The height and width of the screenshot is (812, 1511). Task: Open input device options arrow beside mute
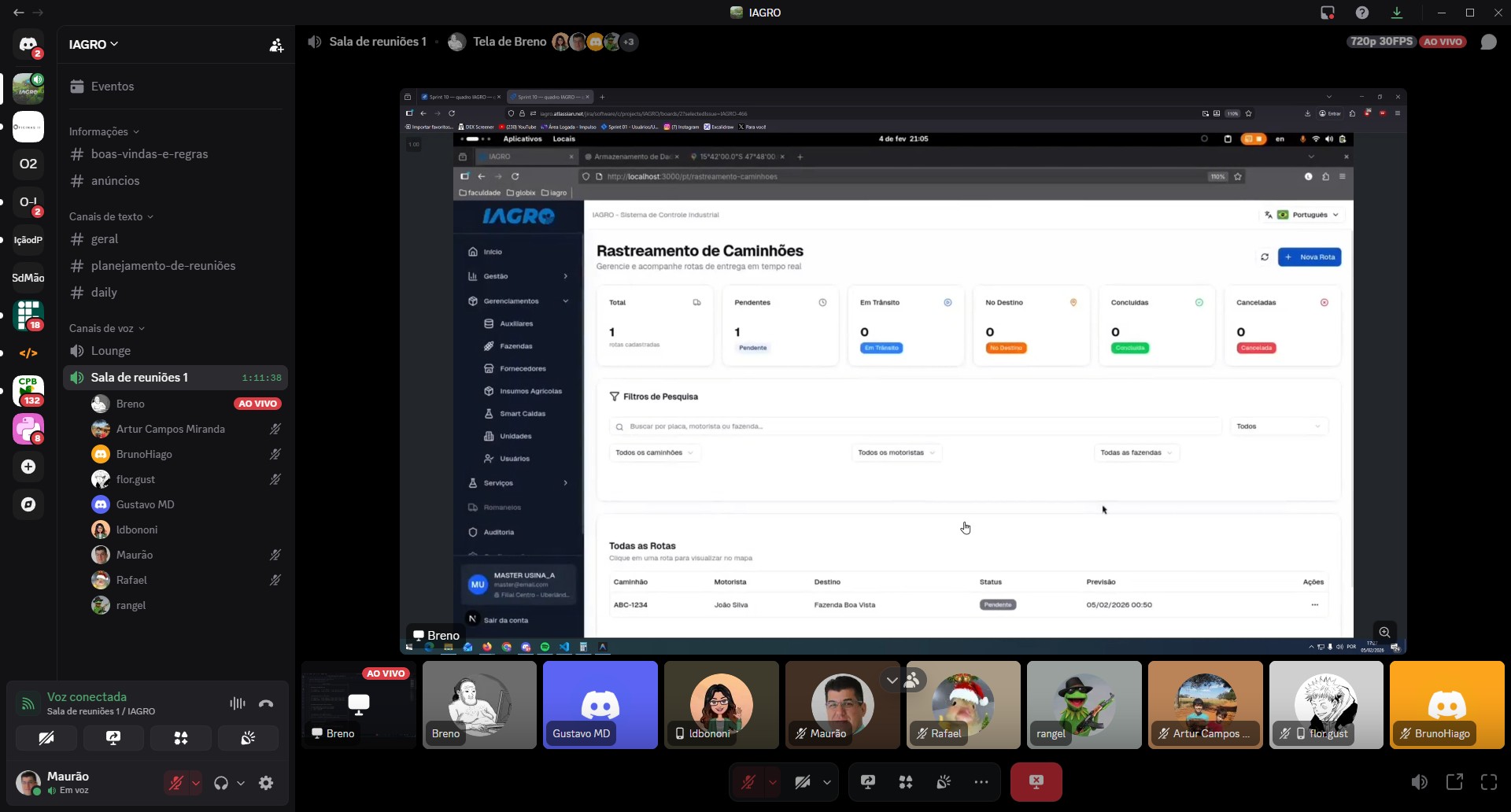point(195,783)
